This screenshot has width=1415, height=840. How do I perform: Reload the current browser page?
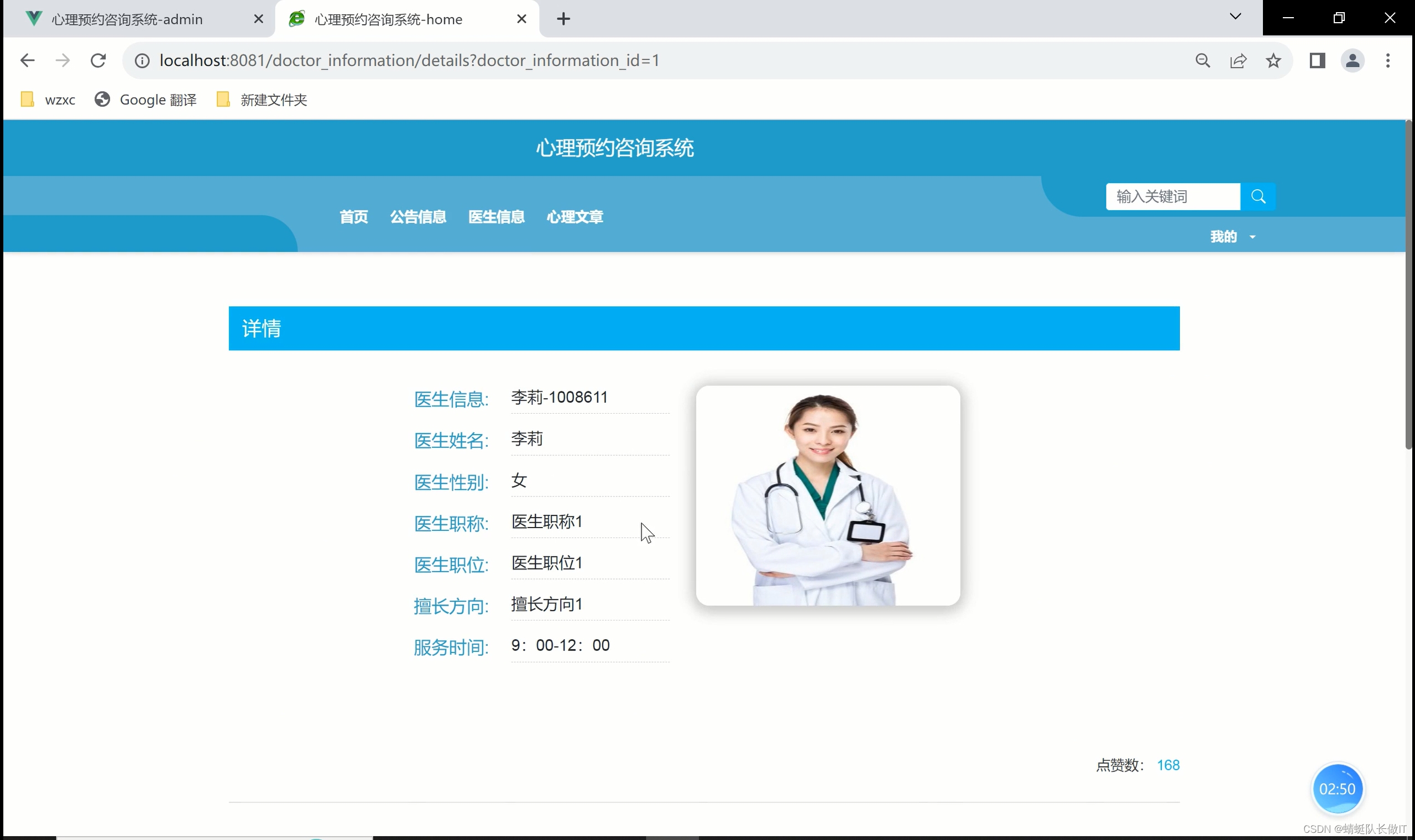pos(98,61)
